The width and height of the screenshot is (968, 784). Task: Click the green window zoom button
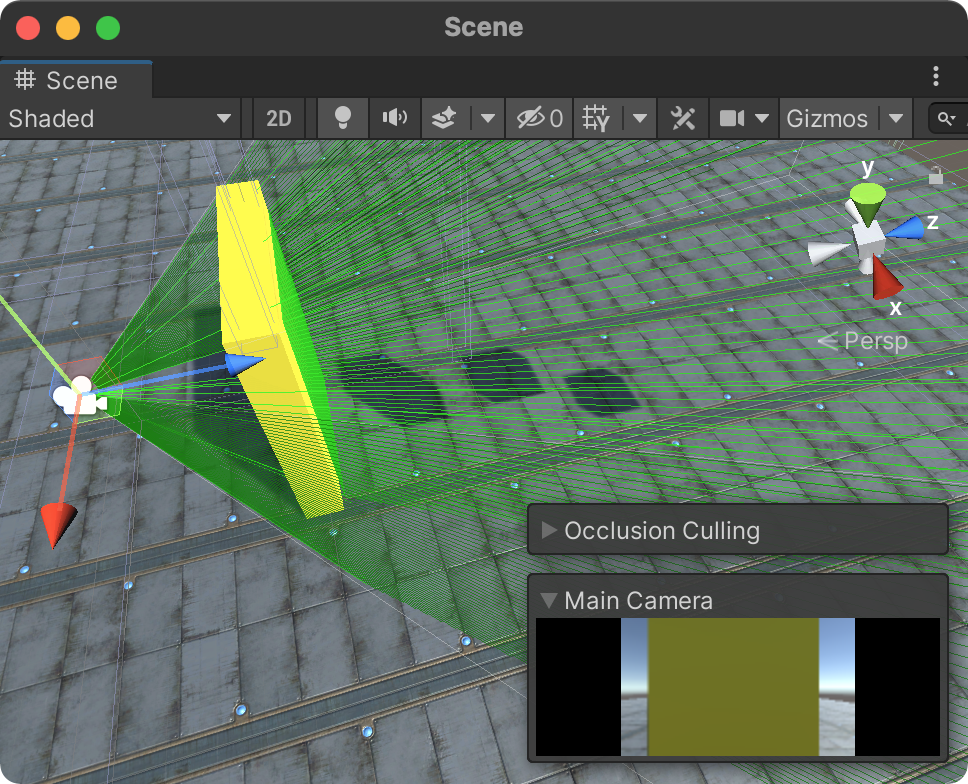108,28
